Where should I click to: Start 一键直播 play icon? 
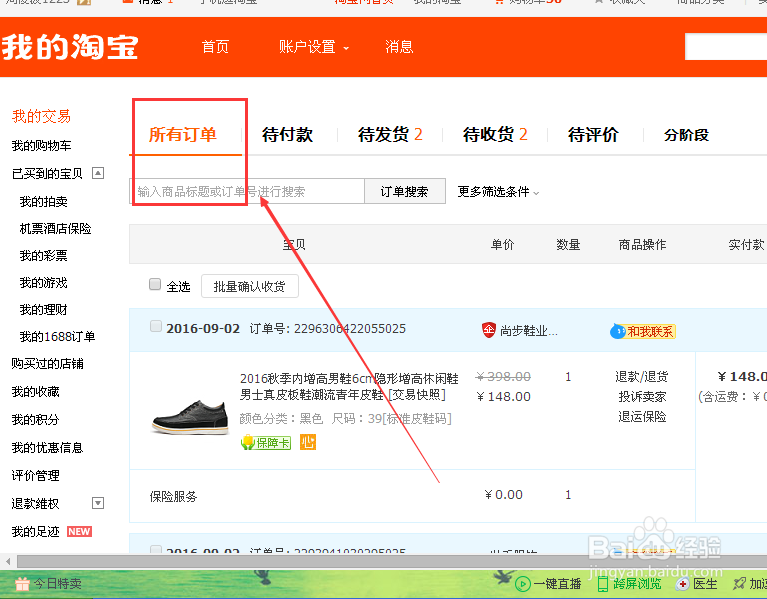coord(523,584)
